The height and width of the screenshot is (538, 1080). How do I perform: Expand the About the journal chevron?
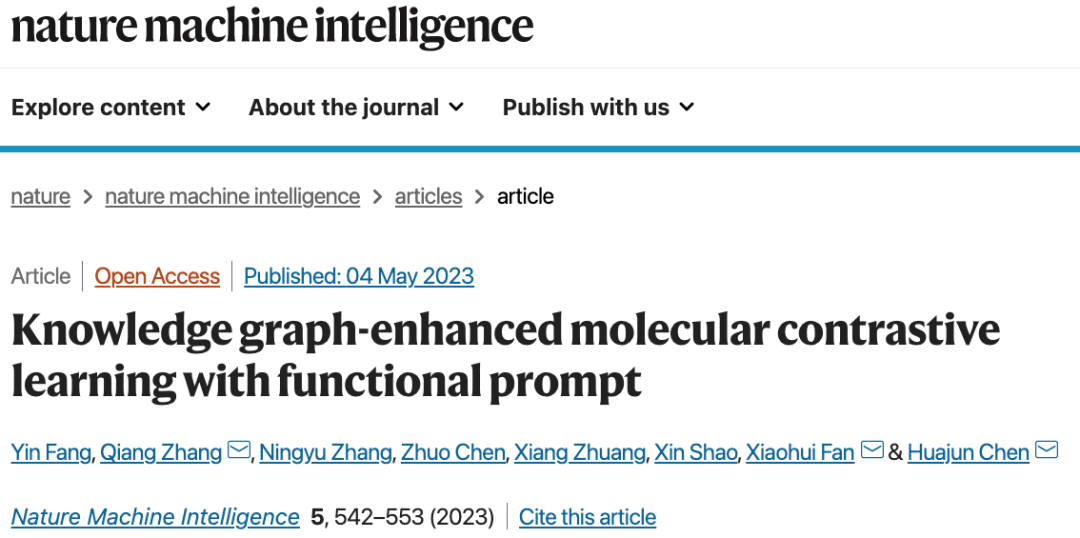(x=456, y=107)
